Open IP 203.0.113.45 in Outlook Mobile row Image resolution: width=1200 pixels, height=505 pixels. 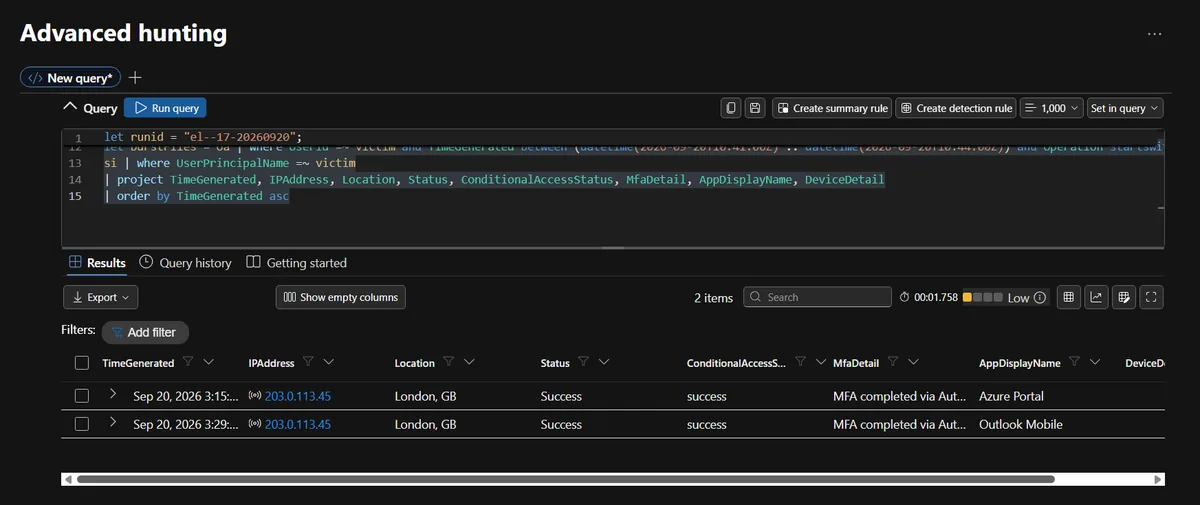[x=298, y=424]
